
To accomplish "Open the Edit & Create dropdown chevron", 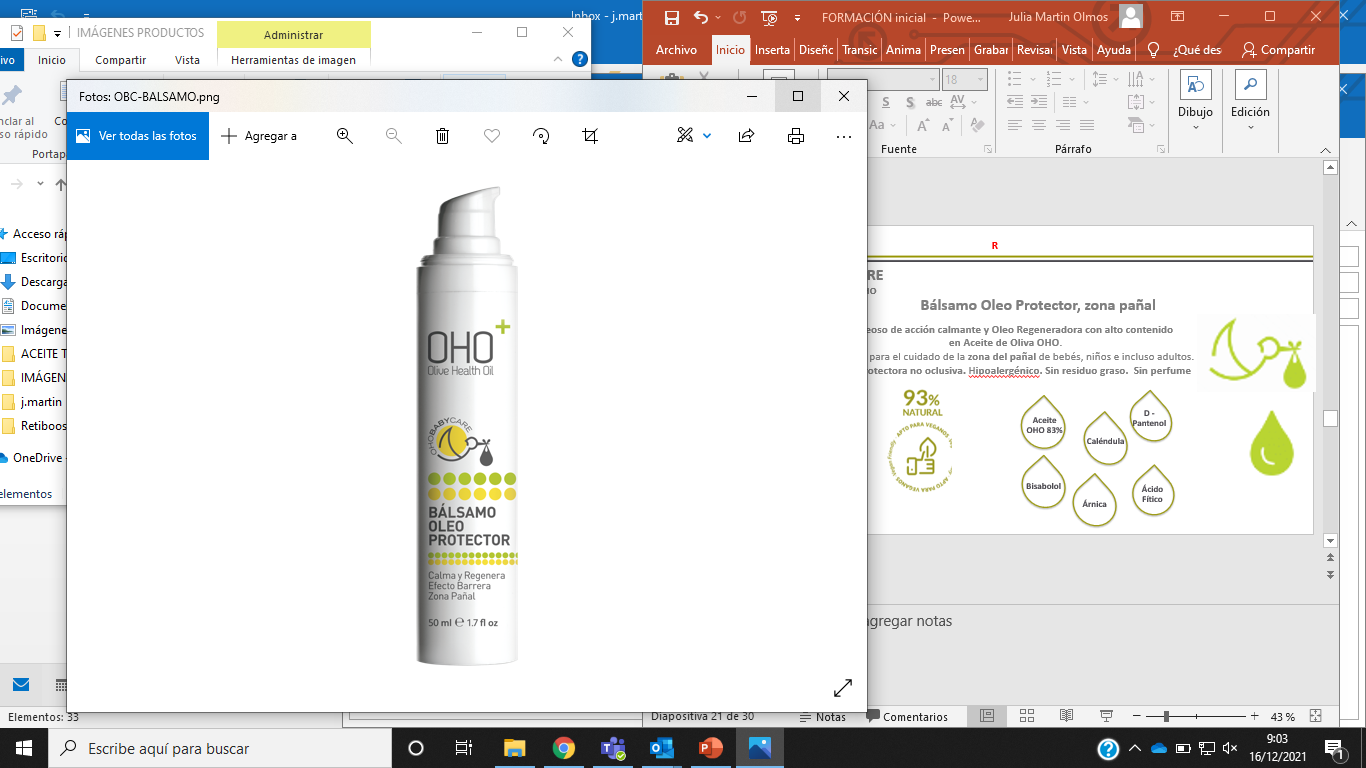I will click(707, 136).
